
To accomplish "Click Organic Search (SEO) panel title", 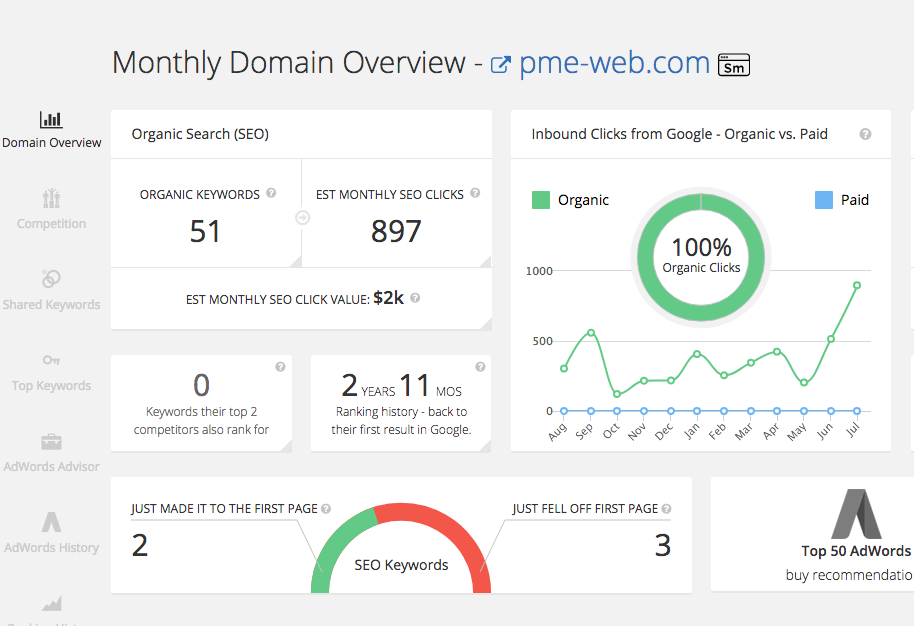I will click(200, 134).
